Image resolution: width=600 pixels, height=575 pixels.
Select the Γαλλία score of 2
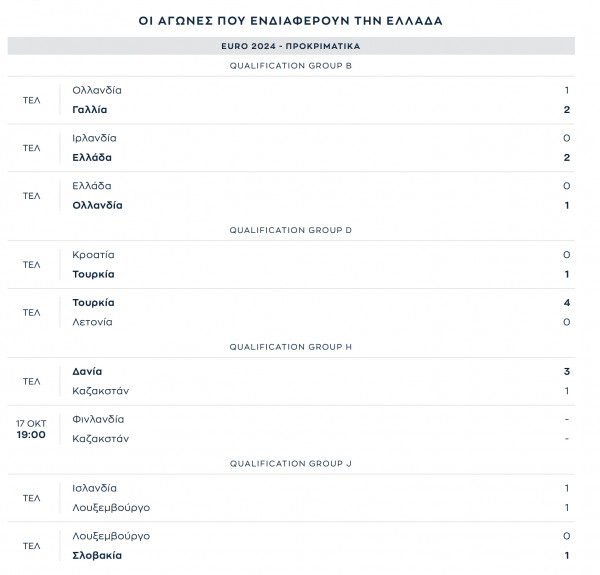coord(567,110)
